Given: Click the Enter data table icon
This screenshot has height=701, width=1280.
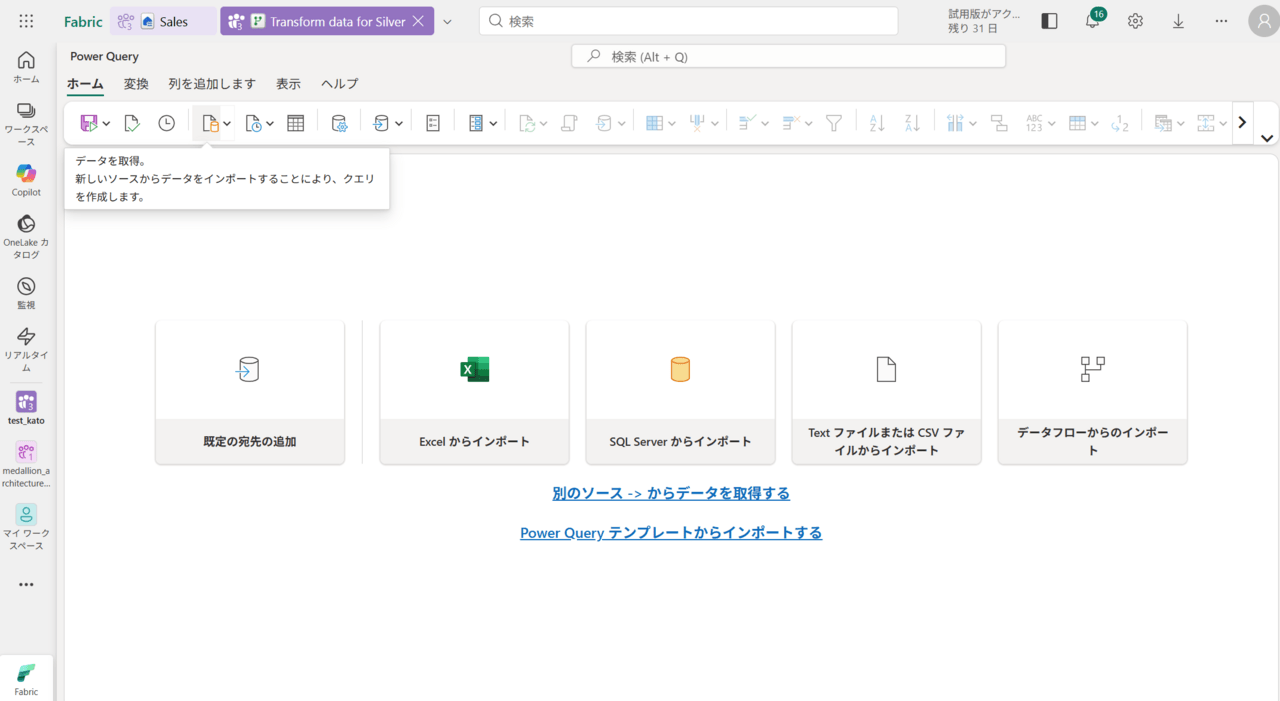Looking at the screenshot, I should (295, 123).
